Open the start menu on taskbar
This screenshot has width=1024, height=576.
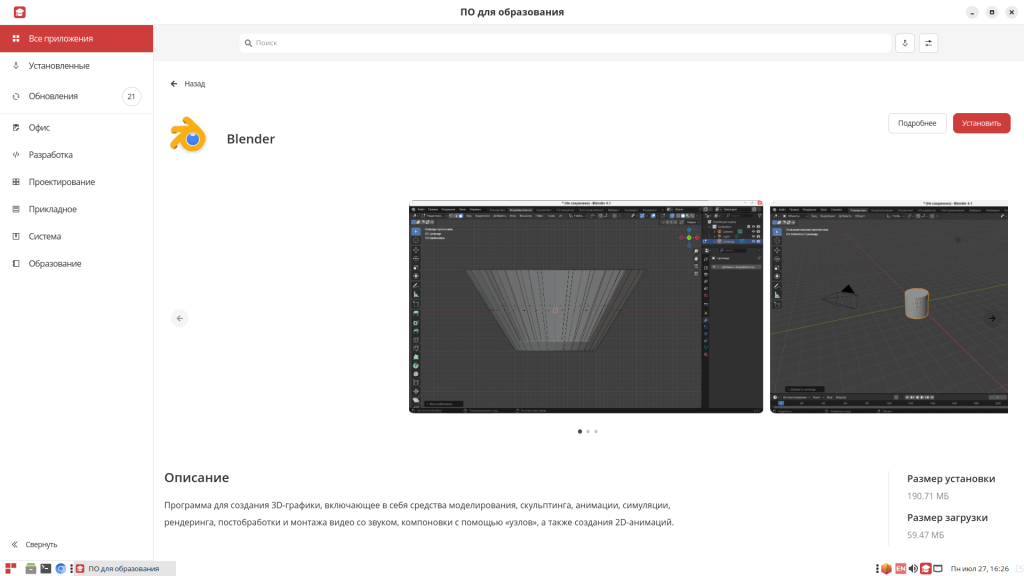point(10,568)
